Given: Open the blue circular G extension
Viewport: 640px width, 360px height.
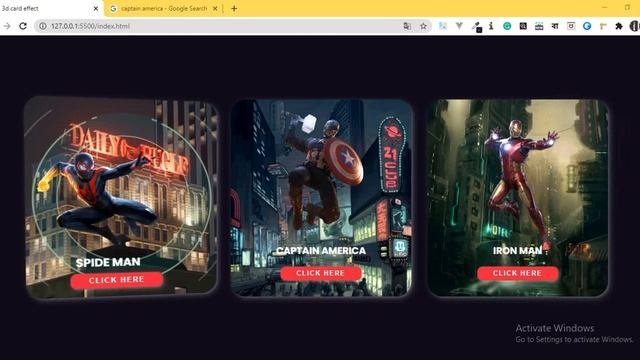Looking at the screenshot, I should coord(587,26).
